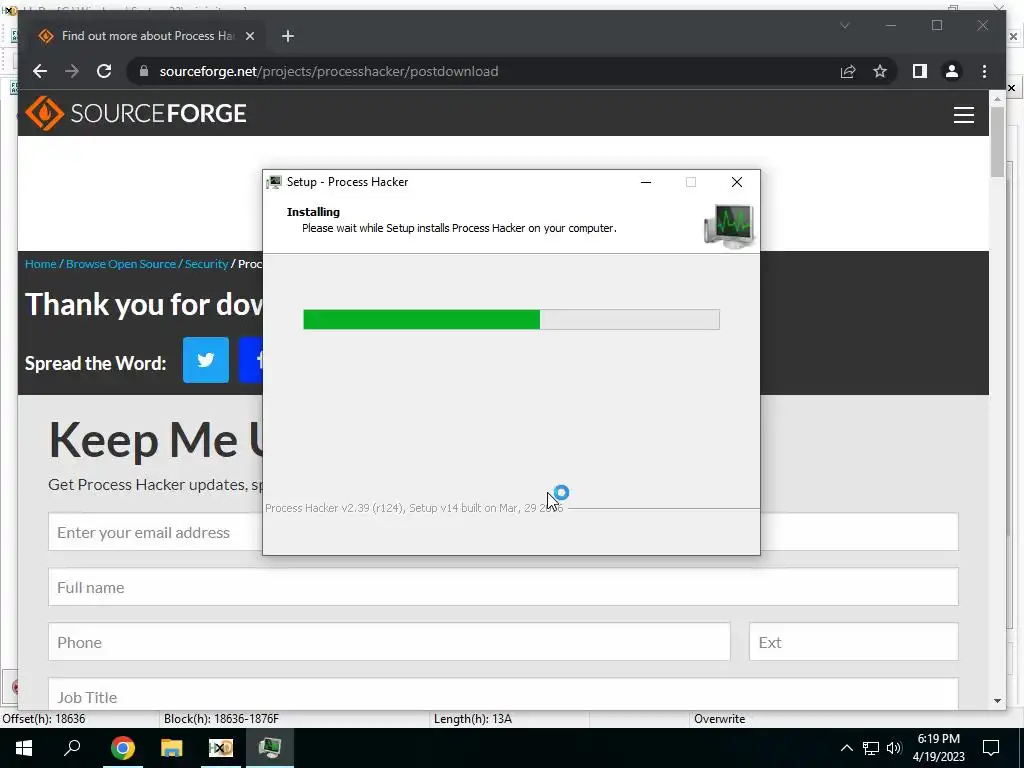Open the SourceForge hamburger menu
This screenshot has height=768, width=1024.
point(963,115)
